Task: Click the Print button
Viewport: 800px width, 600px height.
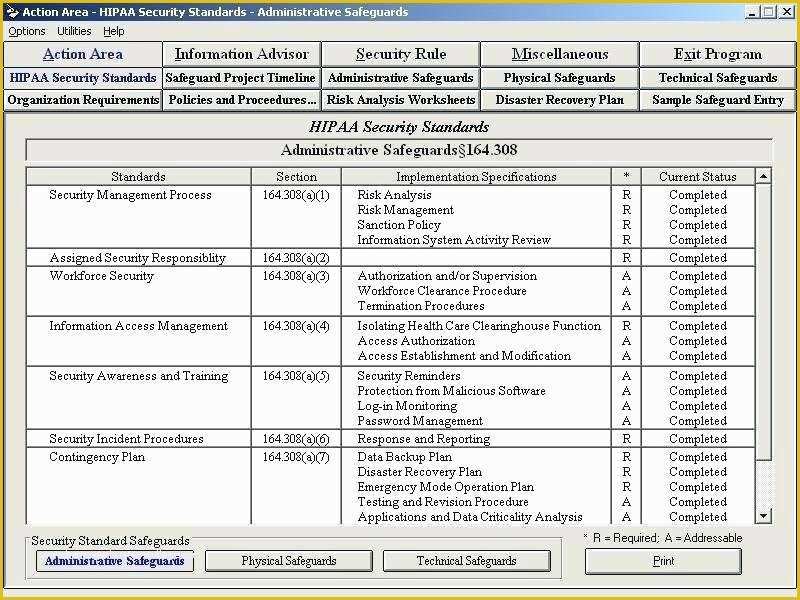Action: (x=663, y=561)
